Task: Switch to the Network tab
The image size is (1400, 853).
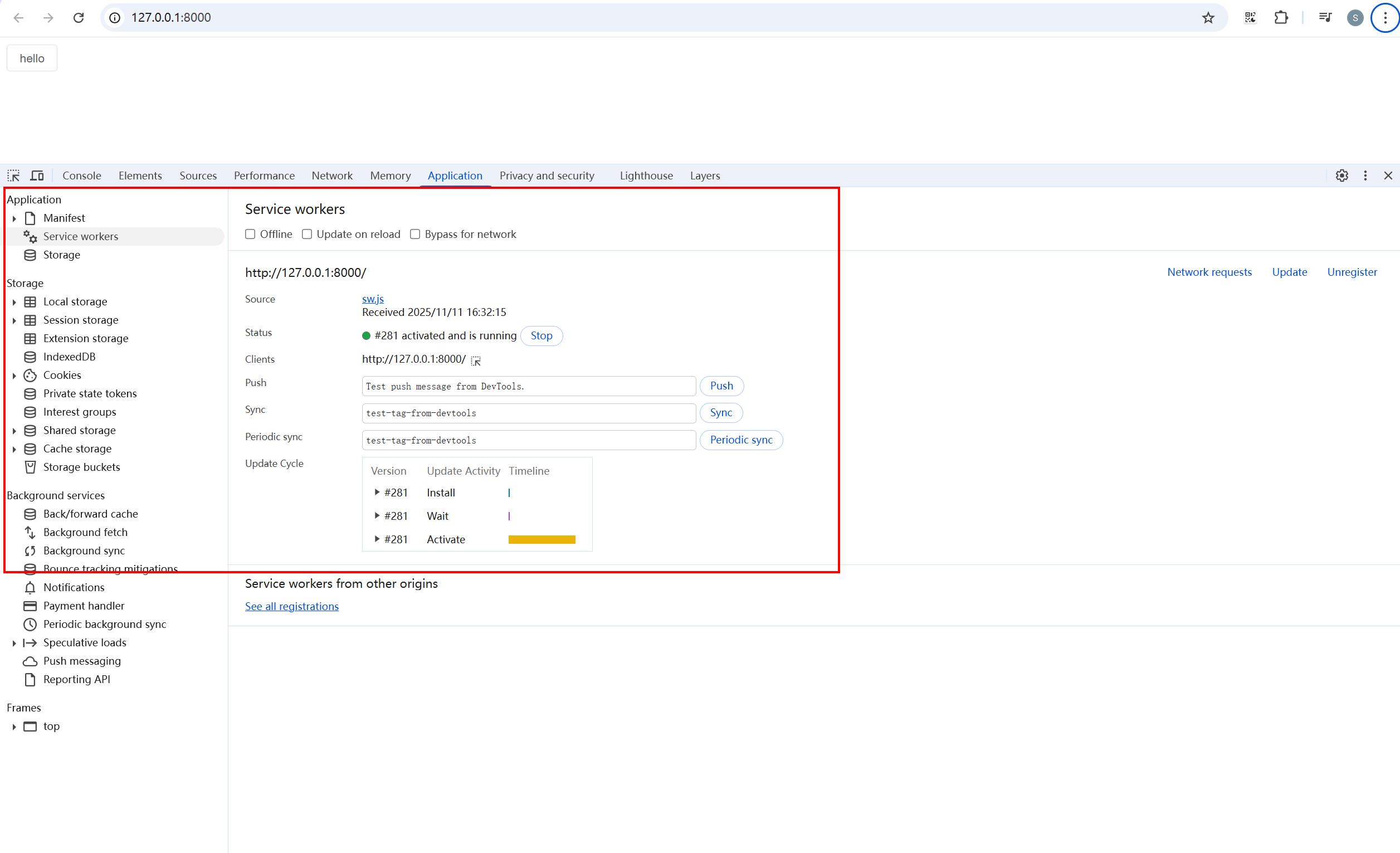Action: point(332,176)
